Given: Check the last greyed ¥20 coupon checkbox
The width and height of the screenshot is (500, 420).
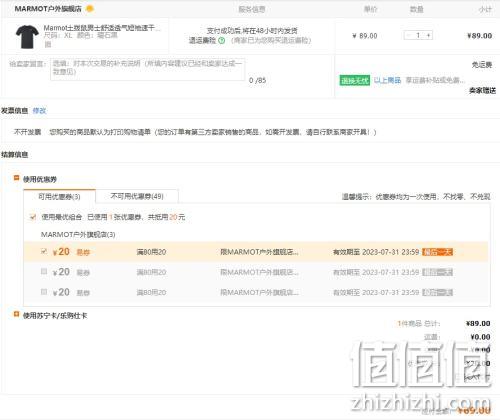Looking at the screenshot, I should [x=44, y=292].
